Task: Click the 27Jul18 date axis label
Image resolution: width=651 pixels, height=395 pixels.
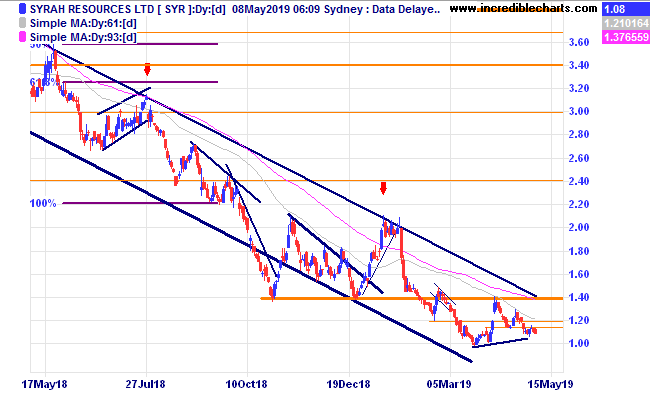Action: [145, 384]
